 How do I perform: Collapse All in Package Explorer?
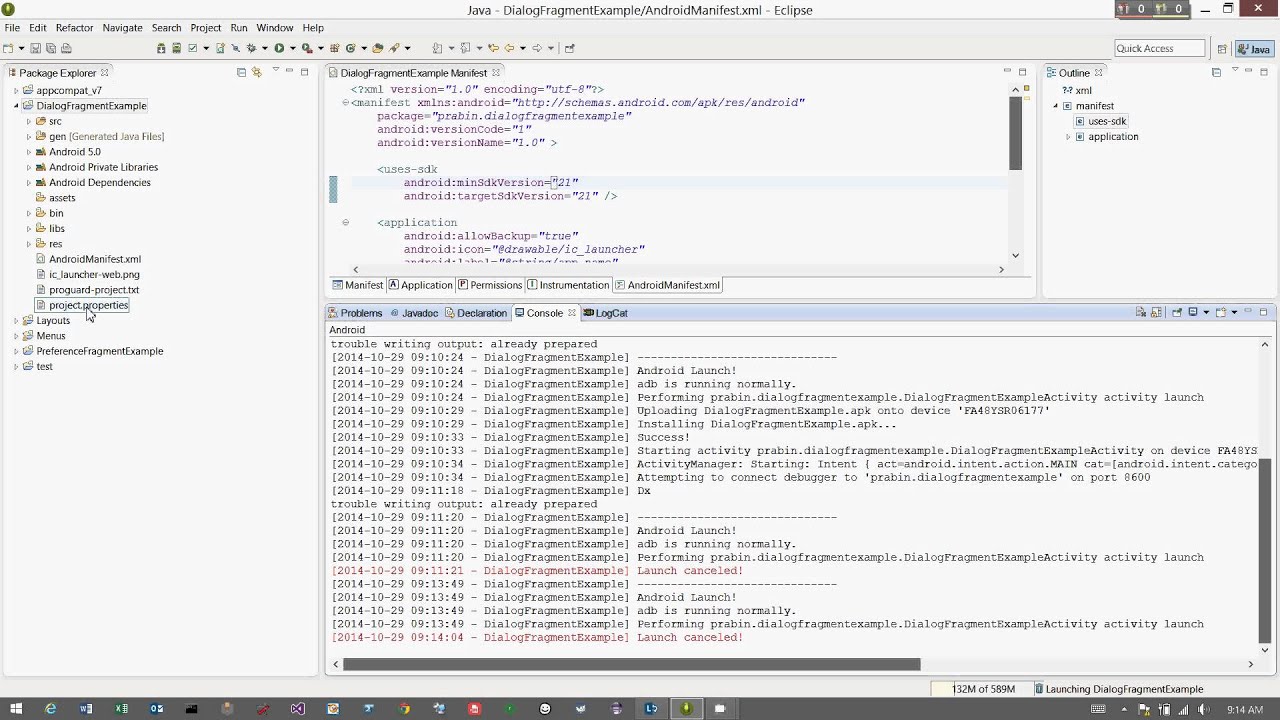click(x=241, y=72)
